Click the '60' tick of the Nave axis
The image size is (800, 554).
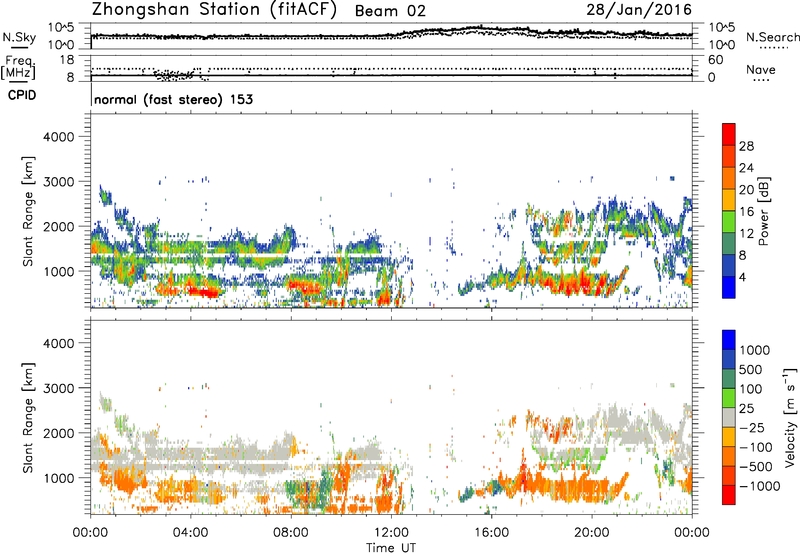click(x=715, y=60)
